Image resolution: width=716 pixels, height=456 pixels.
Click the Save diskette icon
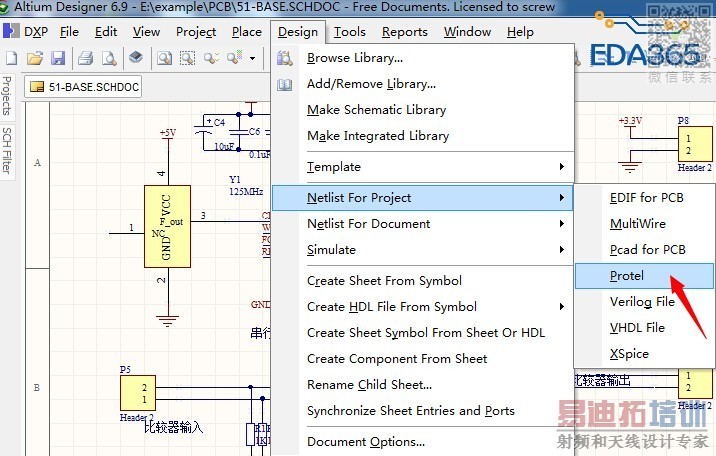click(58, 58)
